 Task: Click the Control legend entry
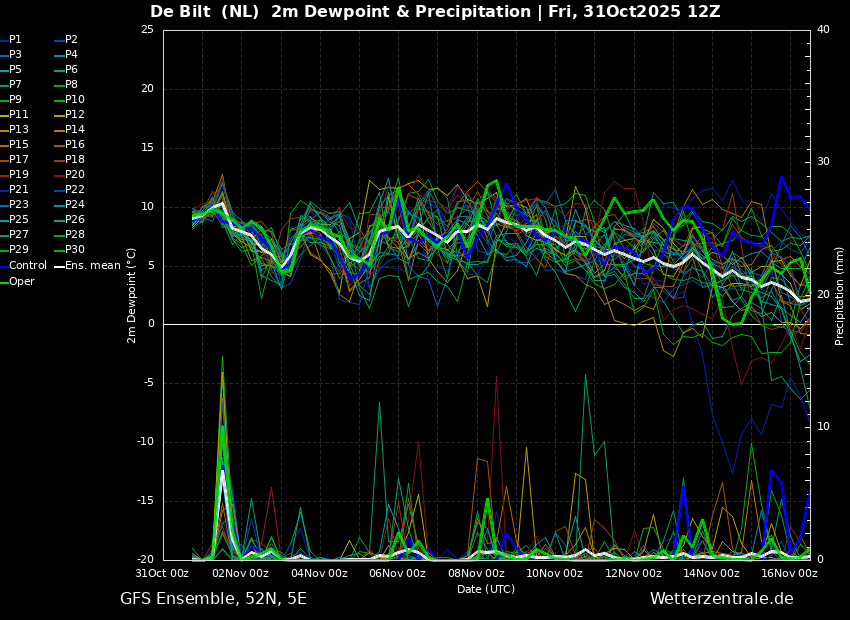click(x=23, y=266)
